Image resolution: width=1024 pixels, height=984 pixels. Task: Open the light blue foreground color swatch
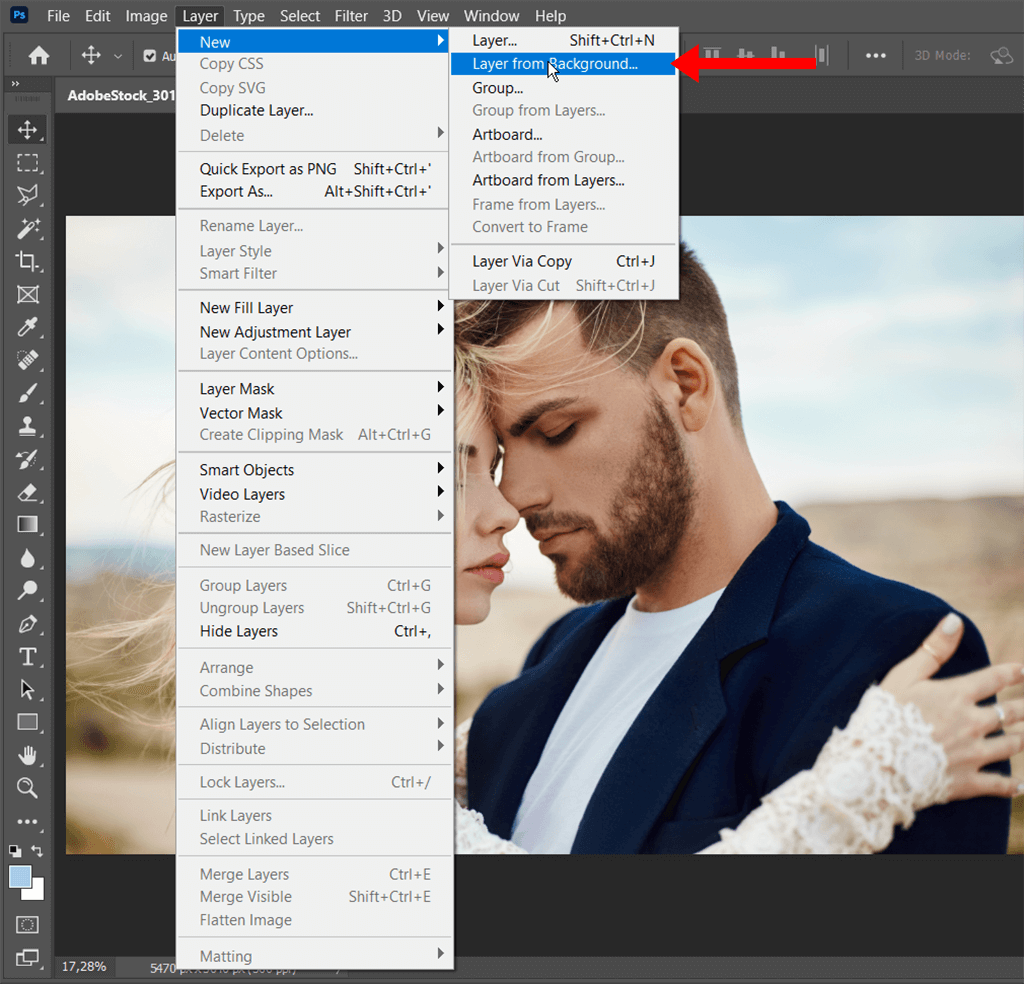pyautogui.click(x=20, y=877)
